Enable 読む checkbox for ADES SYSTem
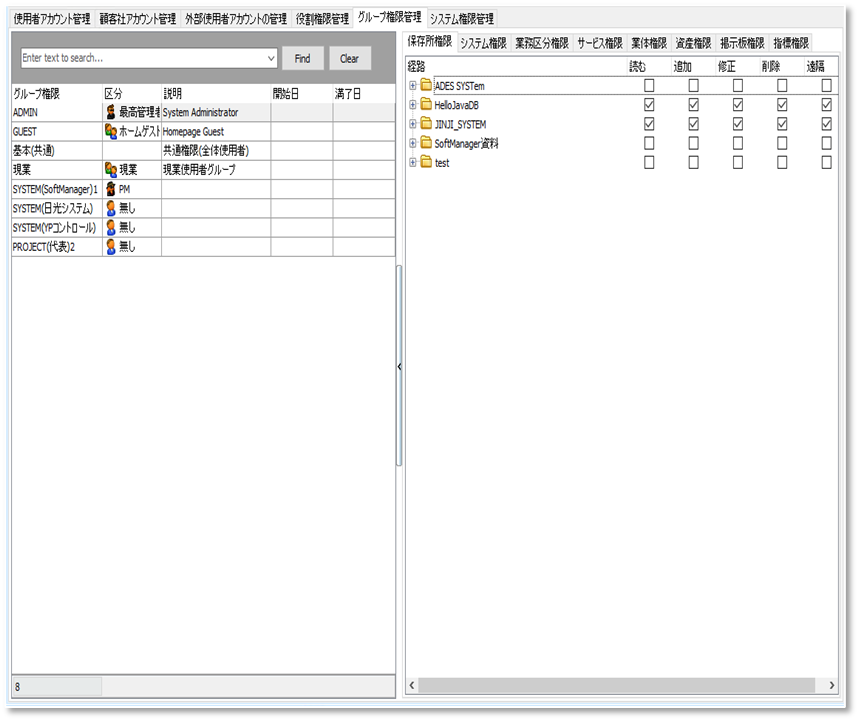 [x=650, y=86]
